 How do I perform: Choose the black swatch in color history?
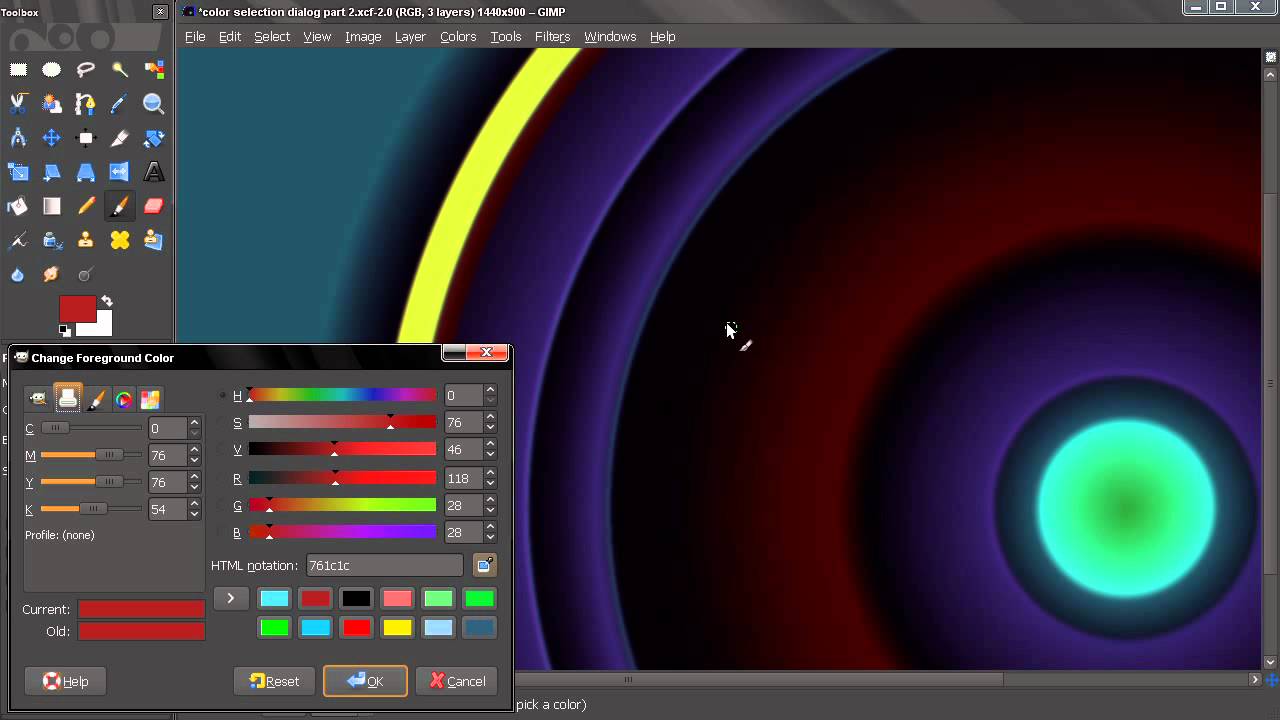point(356,598)
